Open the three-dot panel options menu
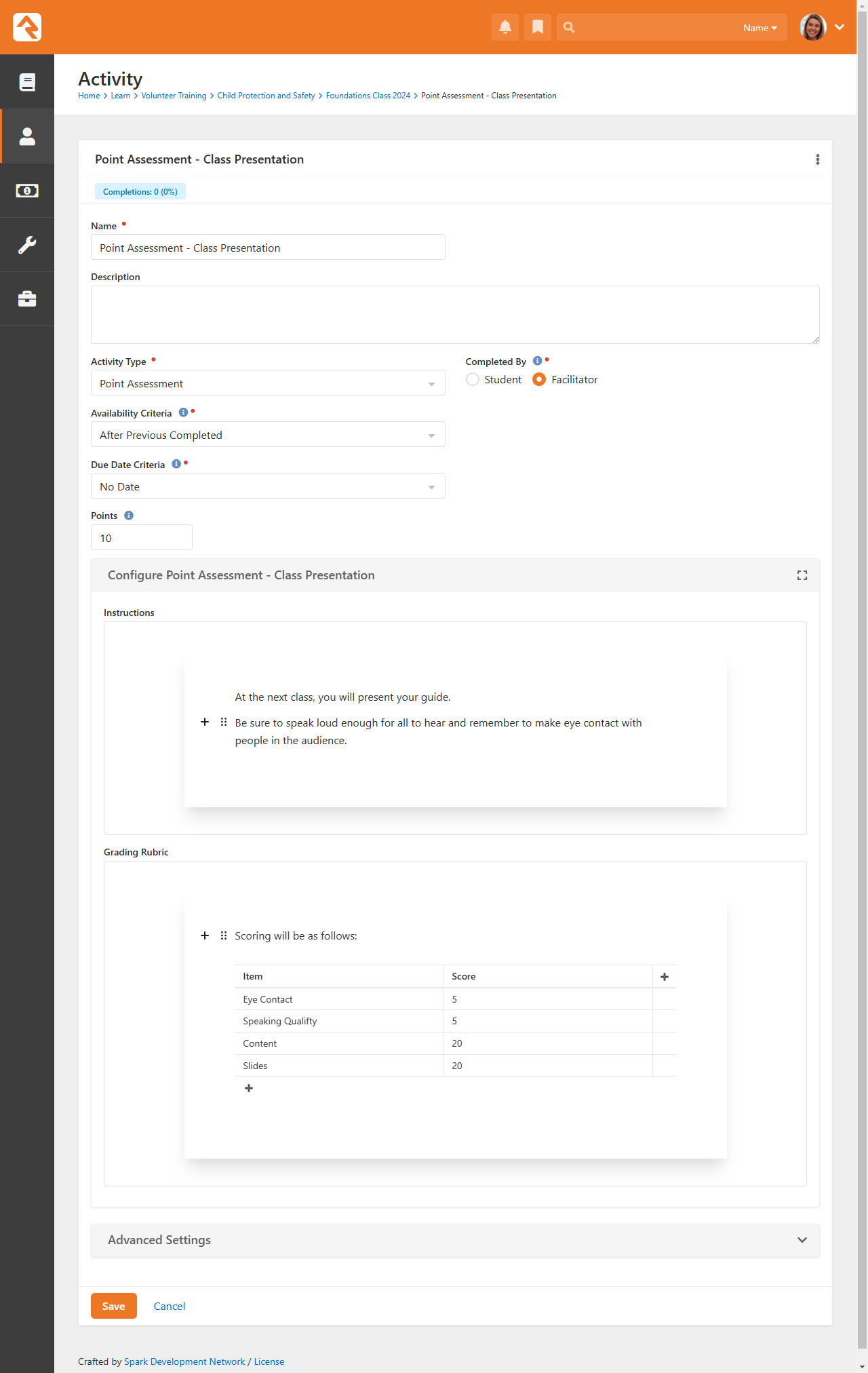Screen dimensions: 868x1373 pyautogui.click(x=818, y=159)
